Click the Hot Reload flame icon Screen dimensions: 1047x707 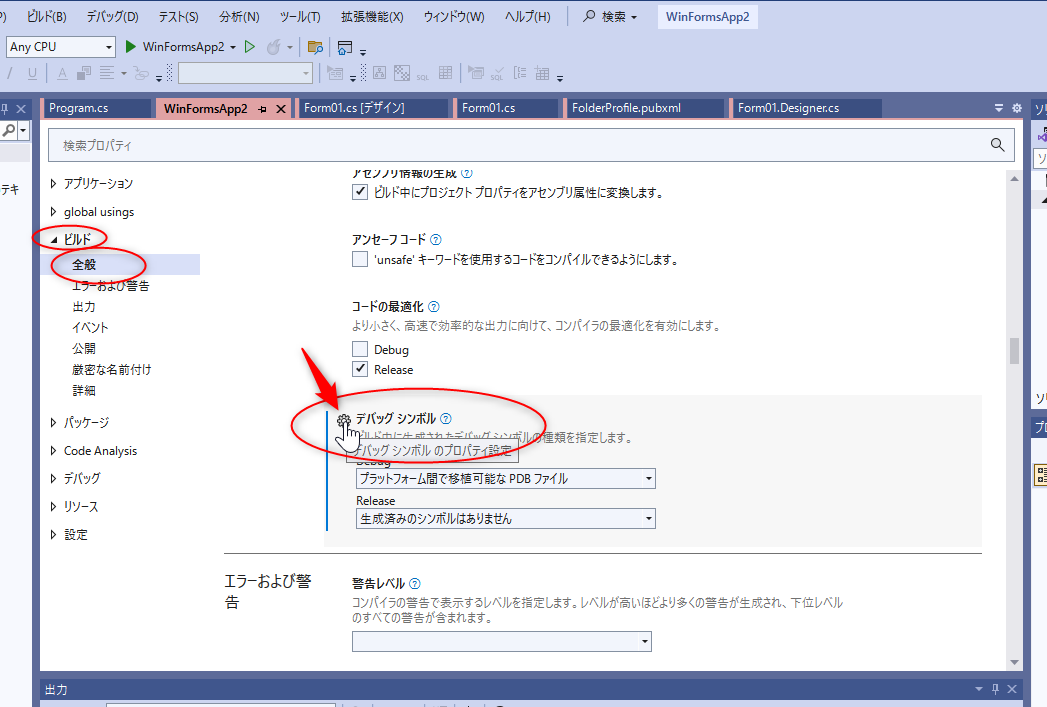coord(273,47)
